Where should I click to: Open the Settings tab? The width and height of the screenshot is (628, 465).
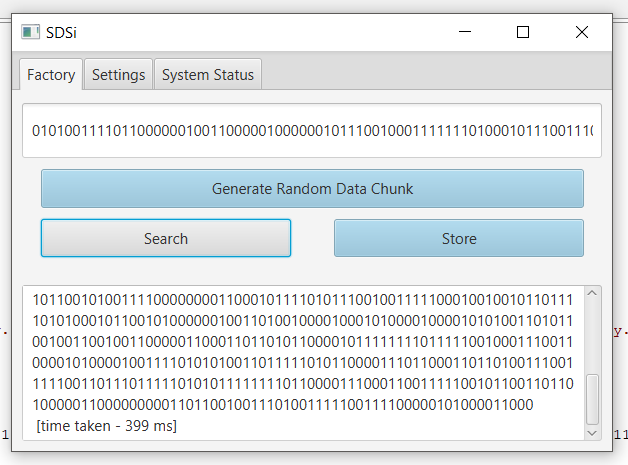(119, 74)
